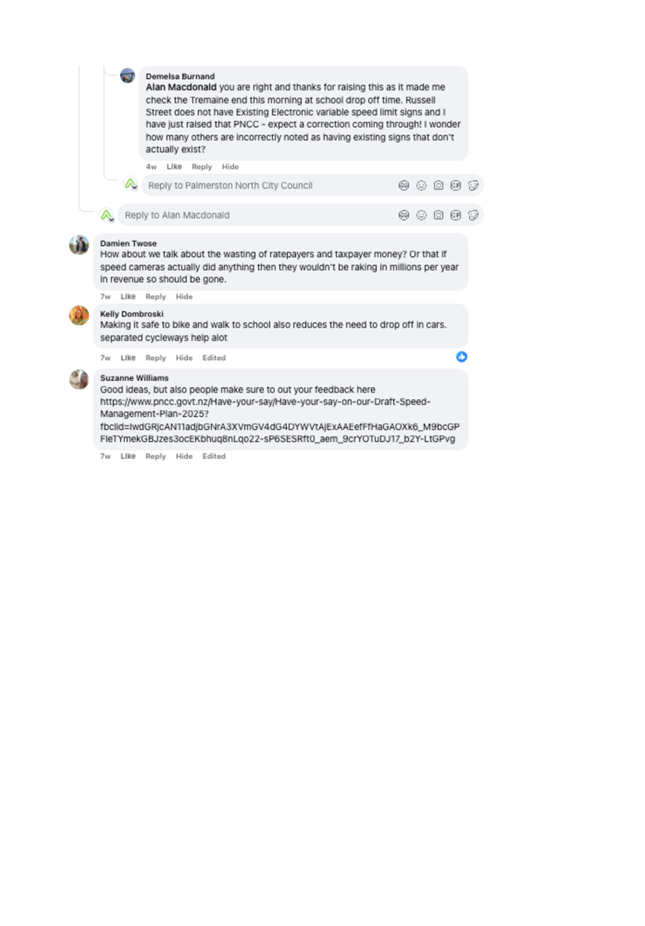The height and width of the screenshot is (926, 645).
Task: Like Damien Twose's comment
Action: [128, 296]
